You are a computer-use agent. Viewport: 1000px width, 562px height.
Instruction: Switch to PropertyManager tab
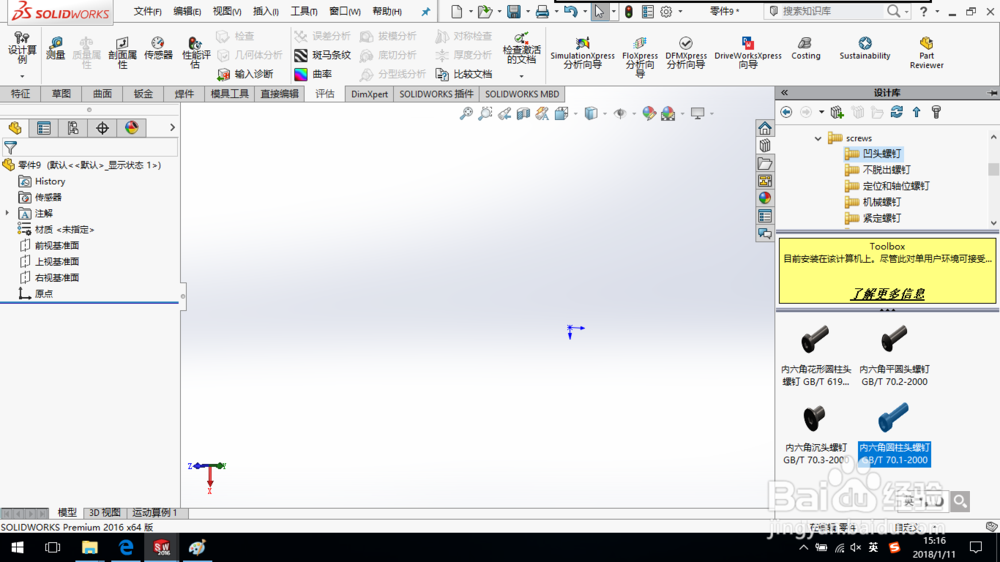pos(44,128)
